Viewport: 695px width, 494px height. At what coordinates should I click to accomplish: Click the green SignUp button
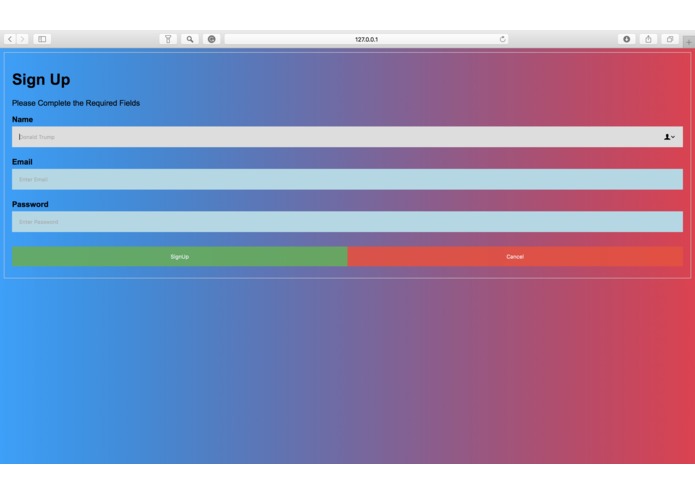coord(180,257)
